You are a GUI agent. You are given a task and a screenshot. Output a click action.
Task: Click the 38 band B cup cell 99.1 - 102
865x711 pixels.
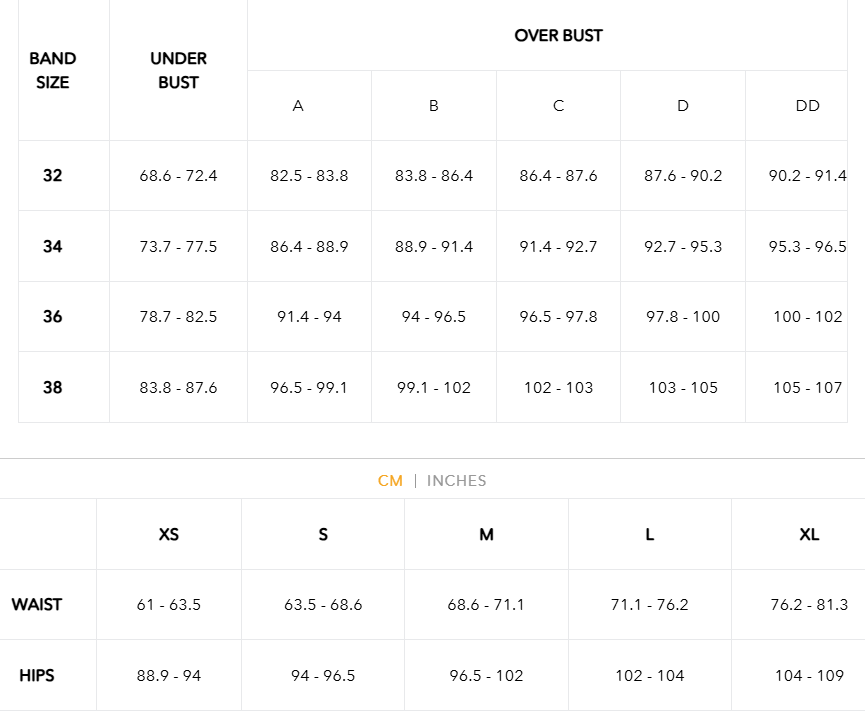[x=434, y=387]
